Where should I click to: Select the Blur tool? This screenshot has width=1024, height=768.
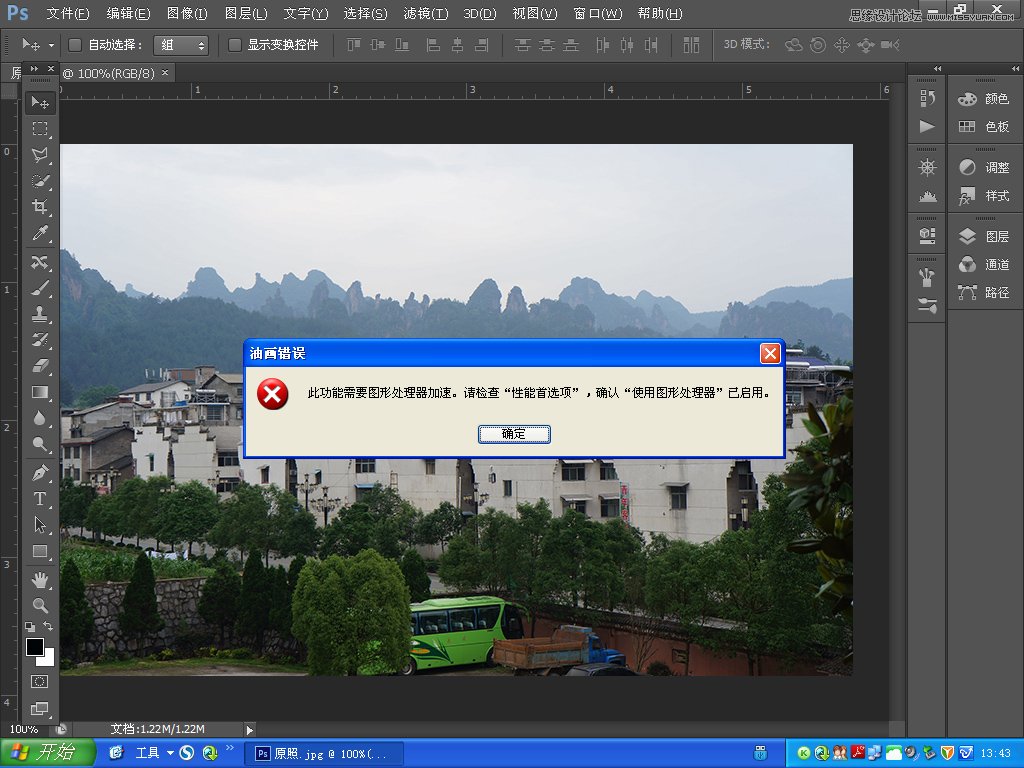40,418
